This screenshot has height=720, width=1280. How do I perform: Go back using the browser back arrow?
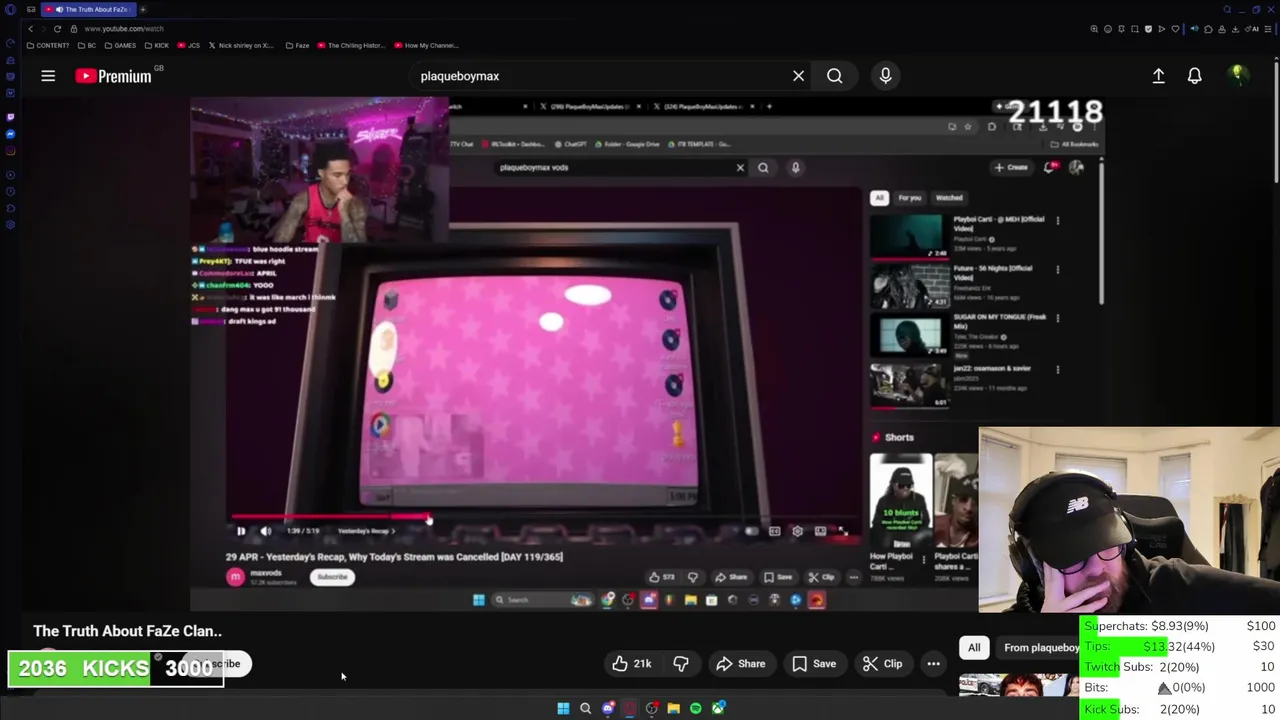coord(30,29)
